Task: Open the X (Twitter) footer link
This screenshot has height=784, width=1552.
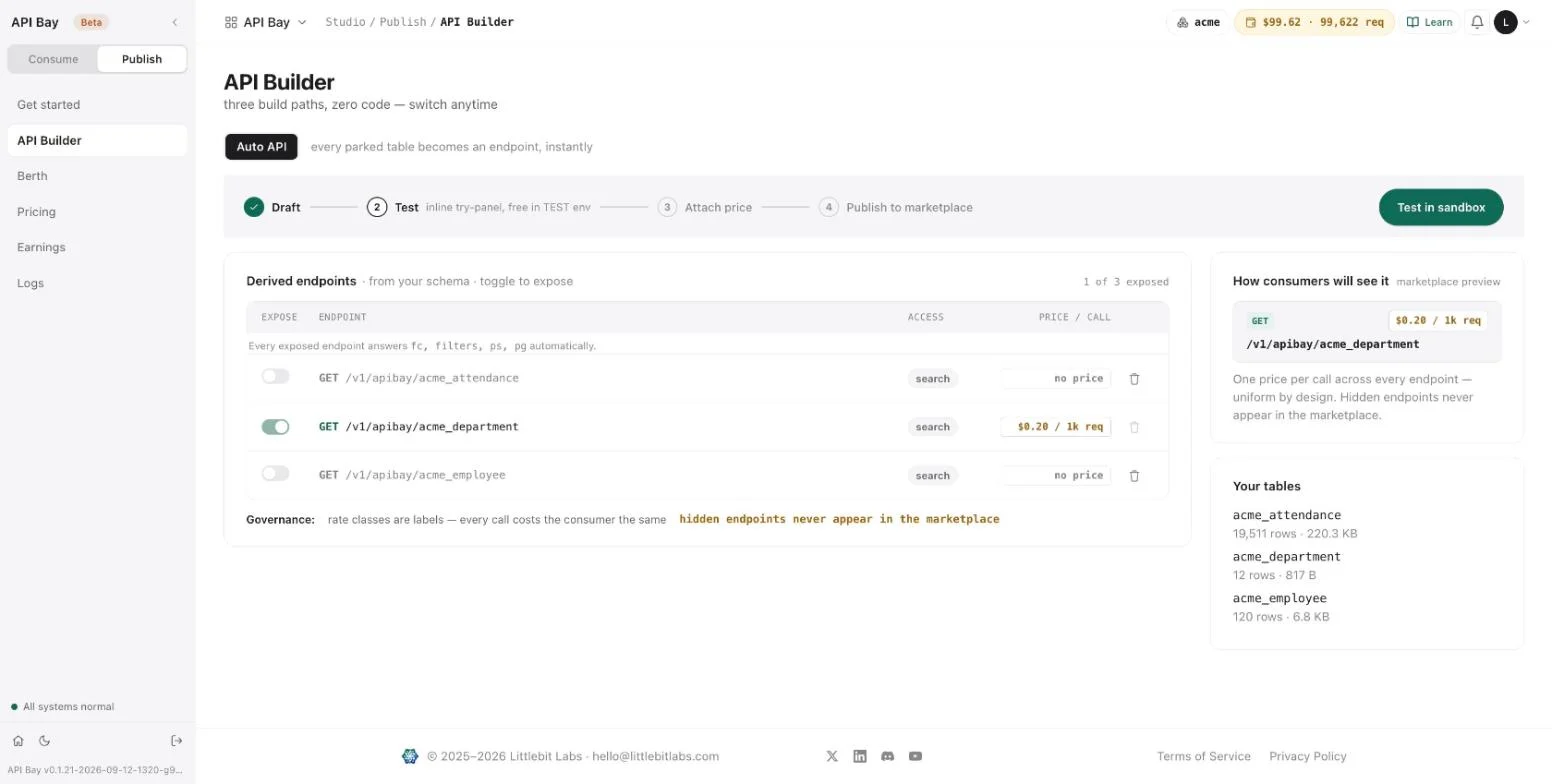Action: point(832,756)
